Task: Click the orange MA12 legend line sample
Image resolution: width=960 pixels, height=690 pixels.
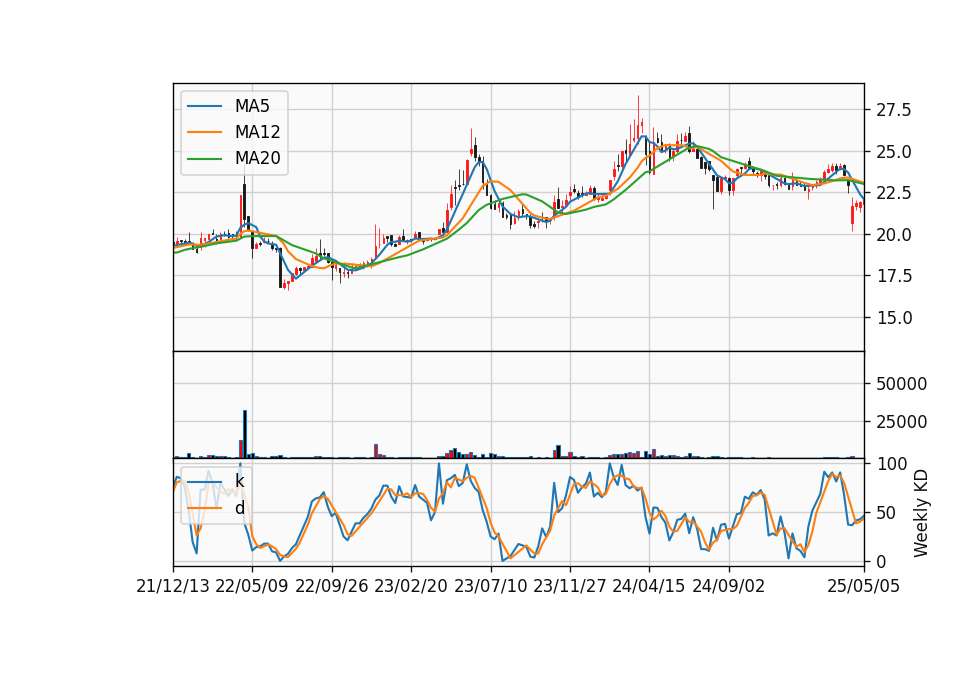Action: coord(204,132)
